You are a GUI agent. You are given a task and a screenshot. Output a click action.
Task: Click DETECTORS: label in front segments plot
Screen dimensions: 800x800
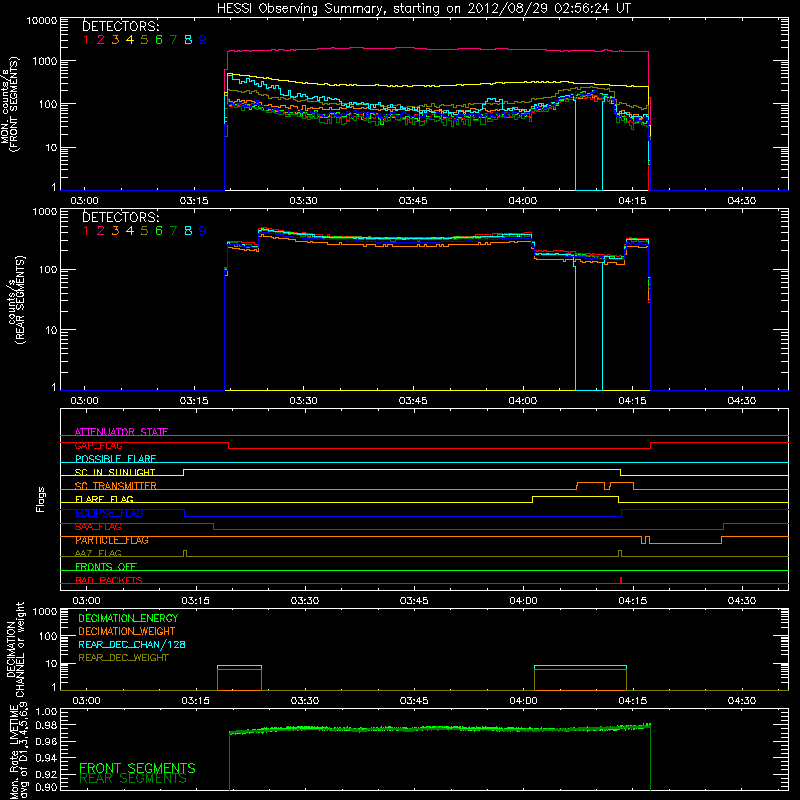click(x=121, y=26)
